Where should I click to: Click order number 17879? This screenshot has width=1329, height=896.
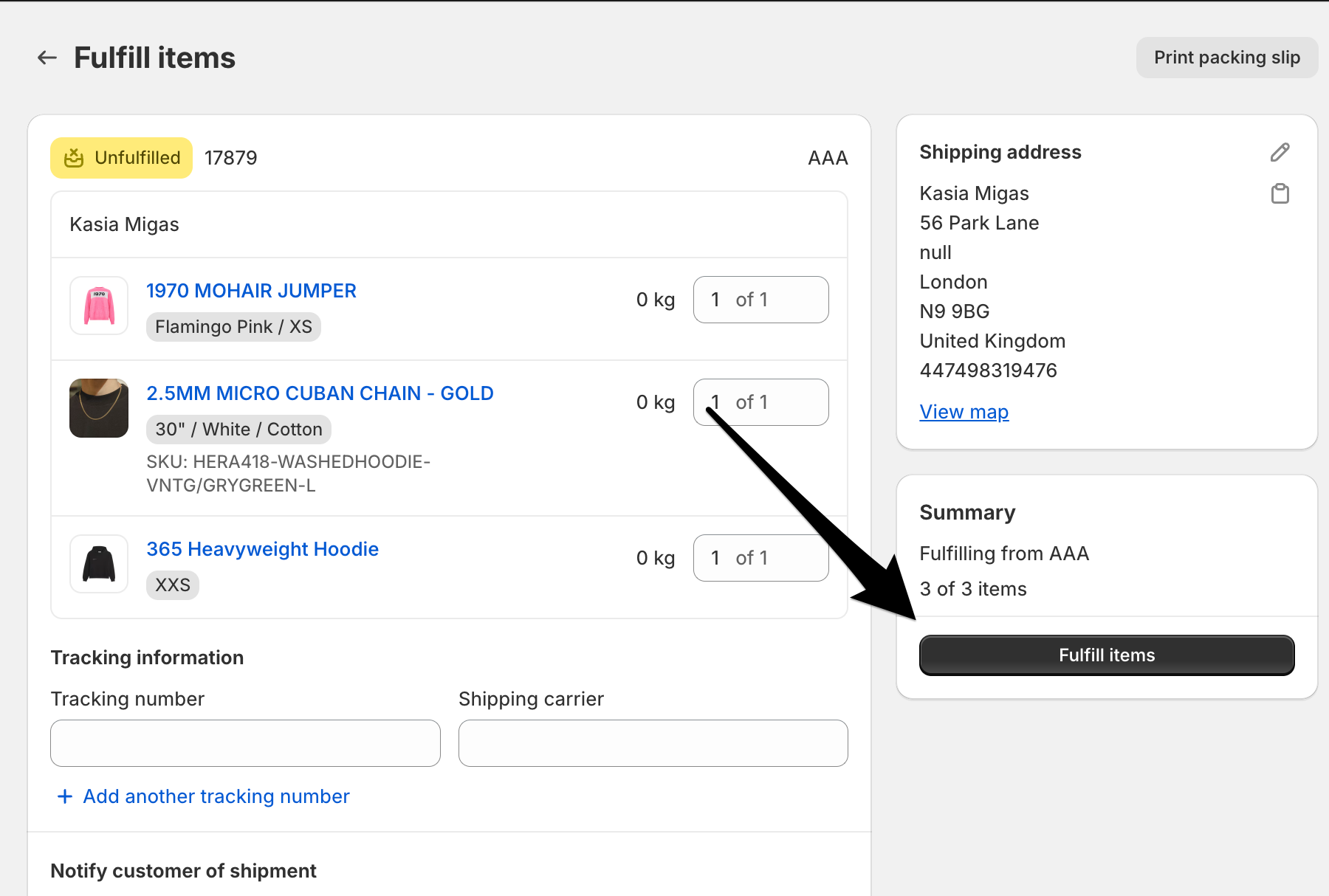point(231,158)
